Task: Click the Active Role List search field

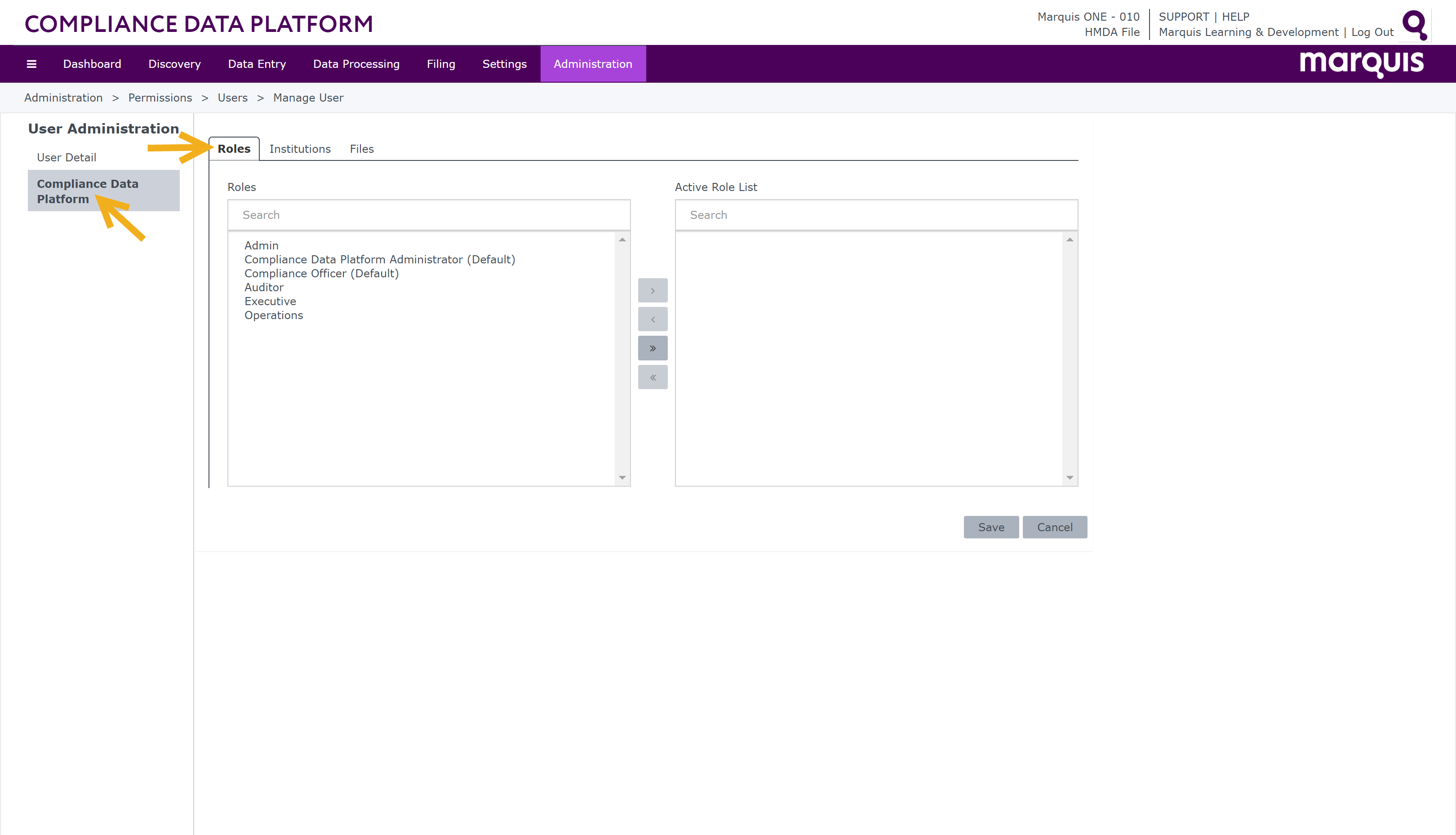Action: pyautogui.click(x=876, y=215)
